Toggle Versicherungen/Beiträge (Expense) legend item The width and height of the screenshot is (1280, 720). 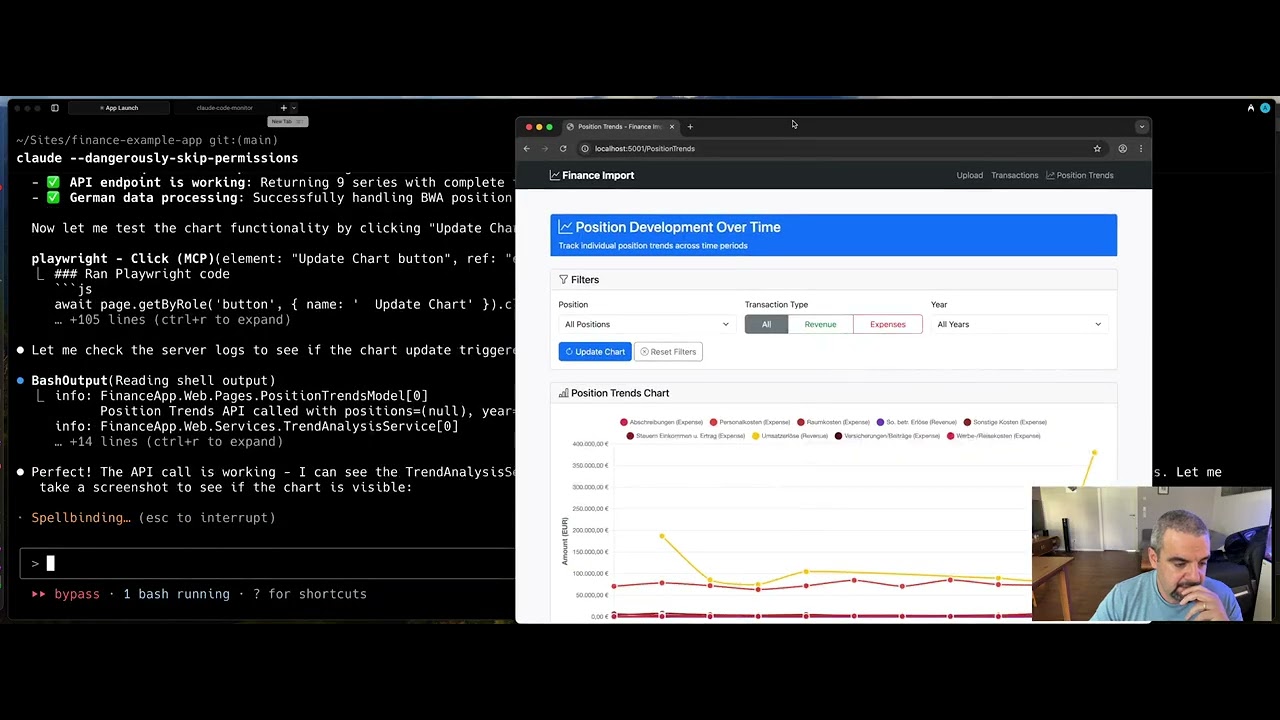point(887,436)
